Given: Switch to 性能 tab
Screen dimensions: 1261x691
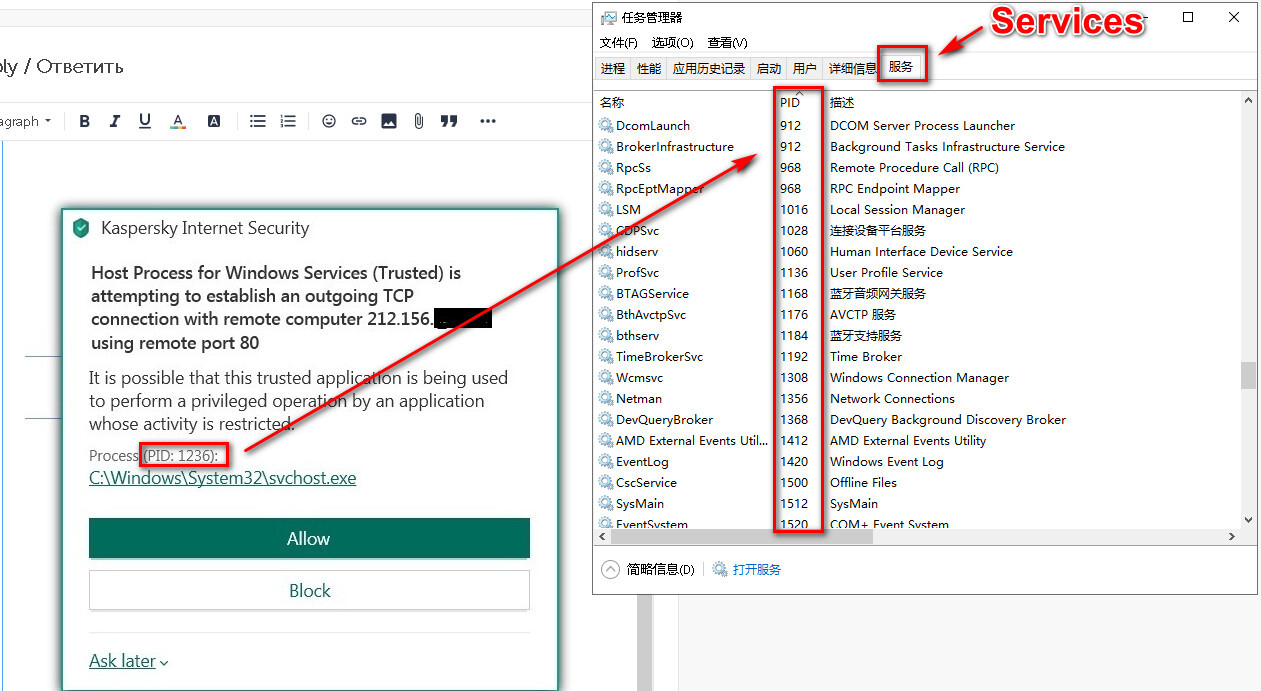Looking at the screenshot, I should (x=649, y=68).
